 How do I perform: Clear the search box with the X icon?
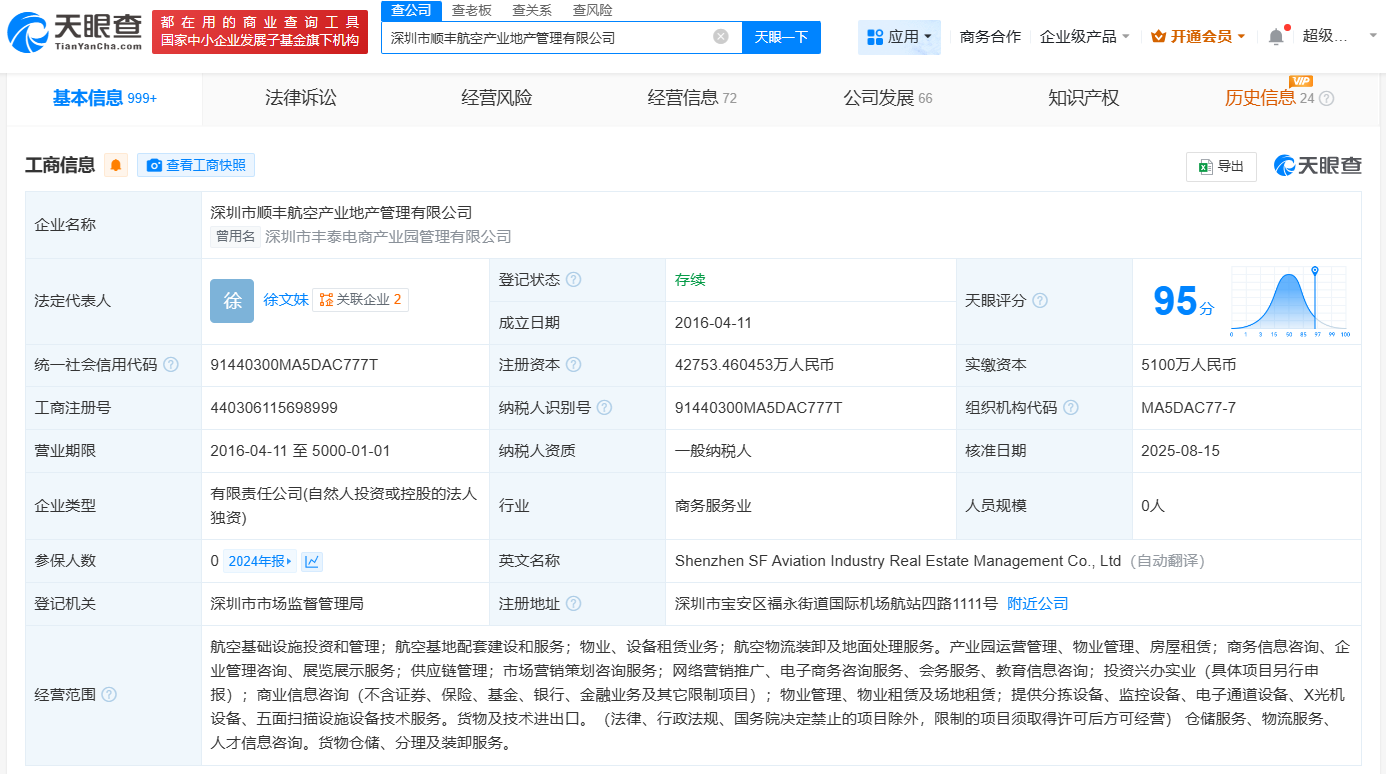(719, 37)
